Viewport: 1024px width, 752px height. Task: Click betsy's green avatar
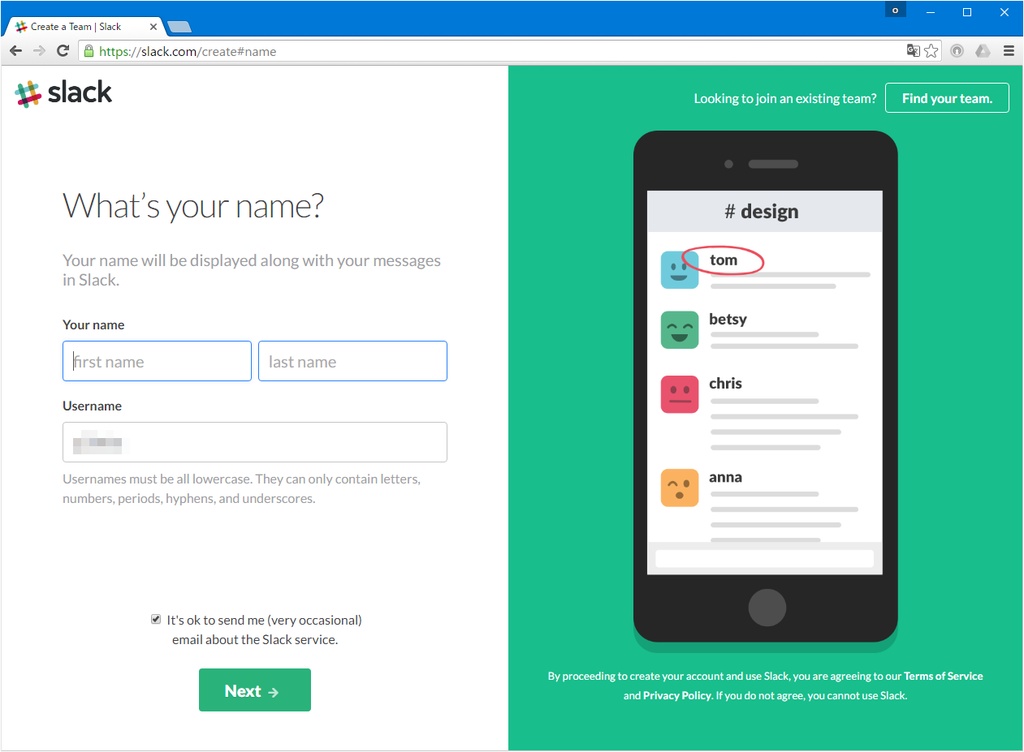679,330
